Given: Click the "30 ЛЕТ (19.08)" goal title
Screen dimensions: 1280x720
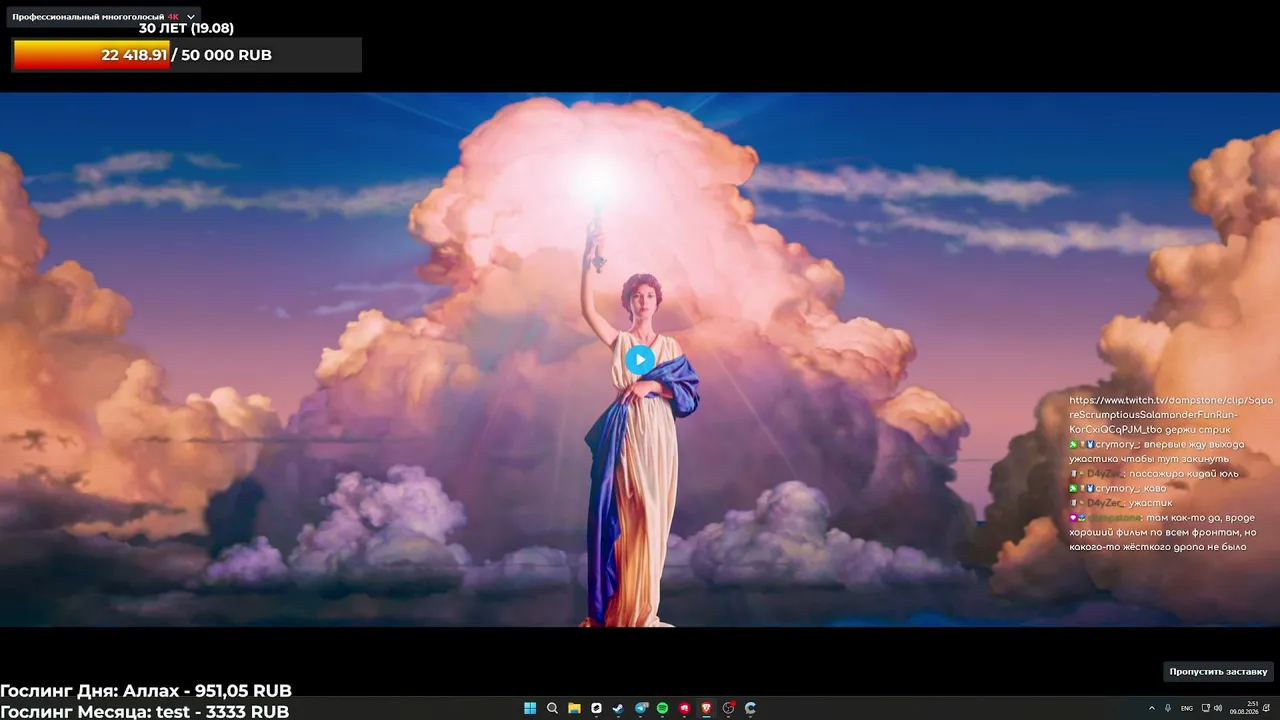Looking at the screenshot, I should pyautogui.click(x=186, y=28).
